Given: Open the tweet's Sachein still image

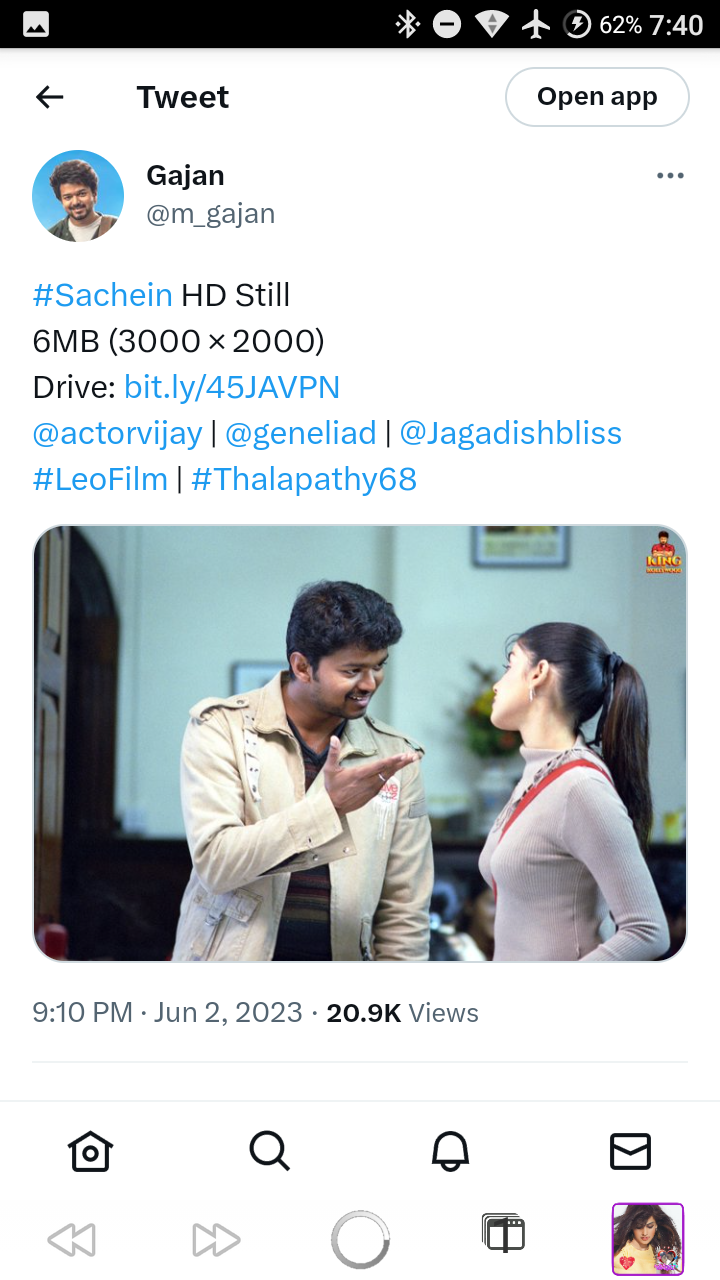Looking at the screenshot, I should 360,743.
